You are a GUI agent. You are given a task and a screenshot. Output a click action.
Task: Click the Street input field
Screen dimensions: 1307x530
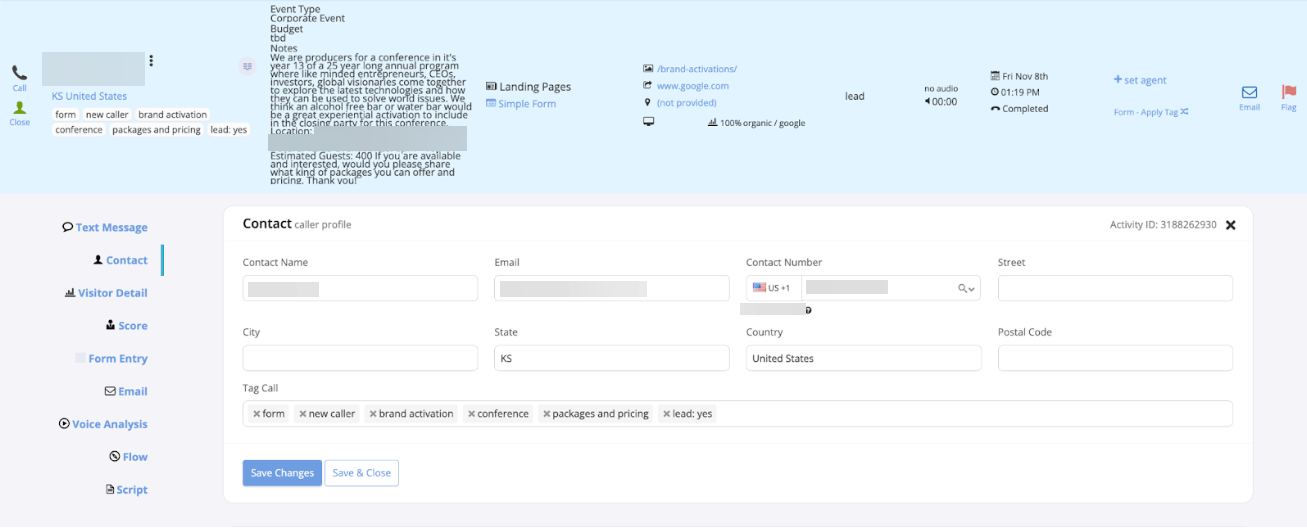1115,288
